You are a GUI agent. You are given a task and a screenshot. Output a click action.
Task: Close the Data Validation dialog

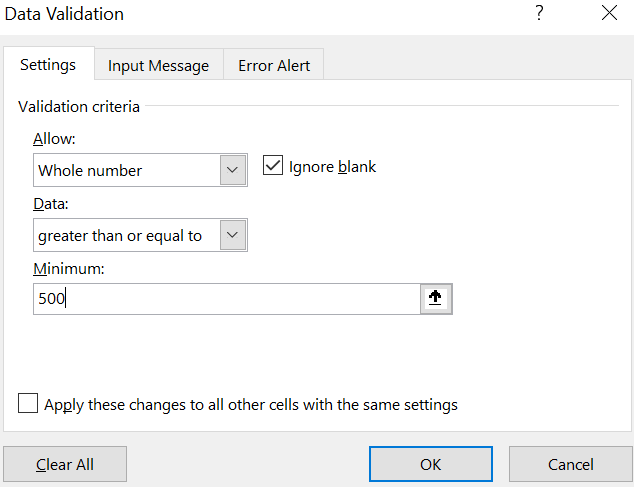609,14
